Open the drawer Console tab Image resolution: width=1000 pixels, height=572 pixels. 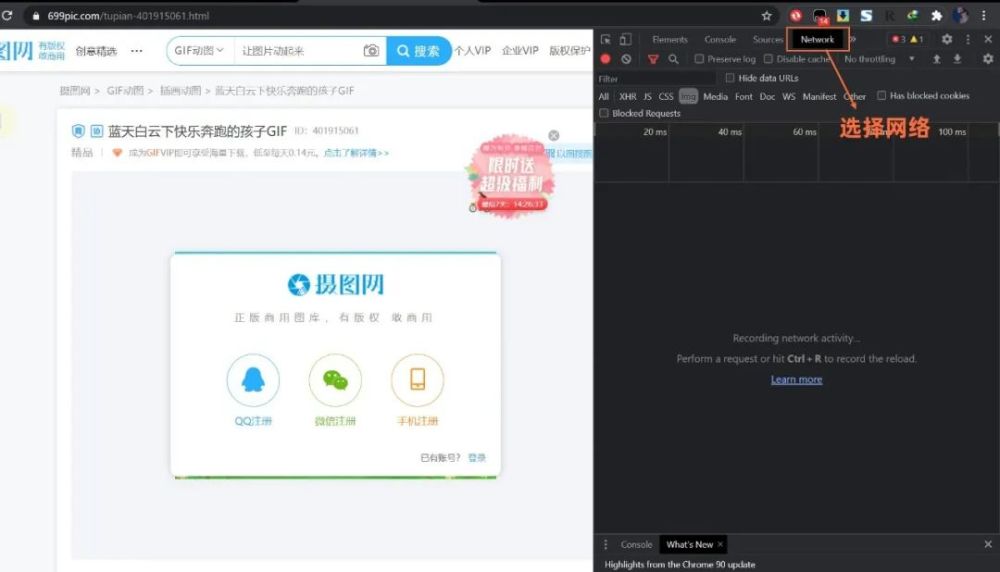click(636, 545)
